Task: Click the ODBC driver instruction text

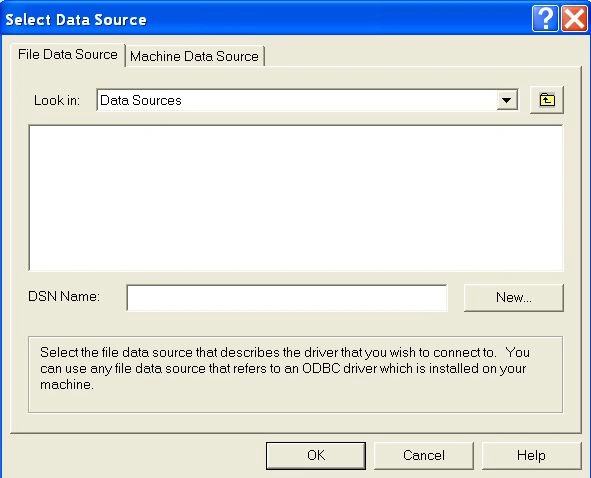Action: (x=285, y=368)
